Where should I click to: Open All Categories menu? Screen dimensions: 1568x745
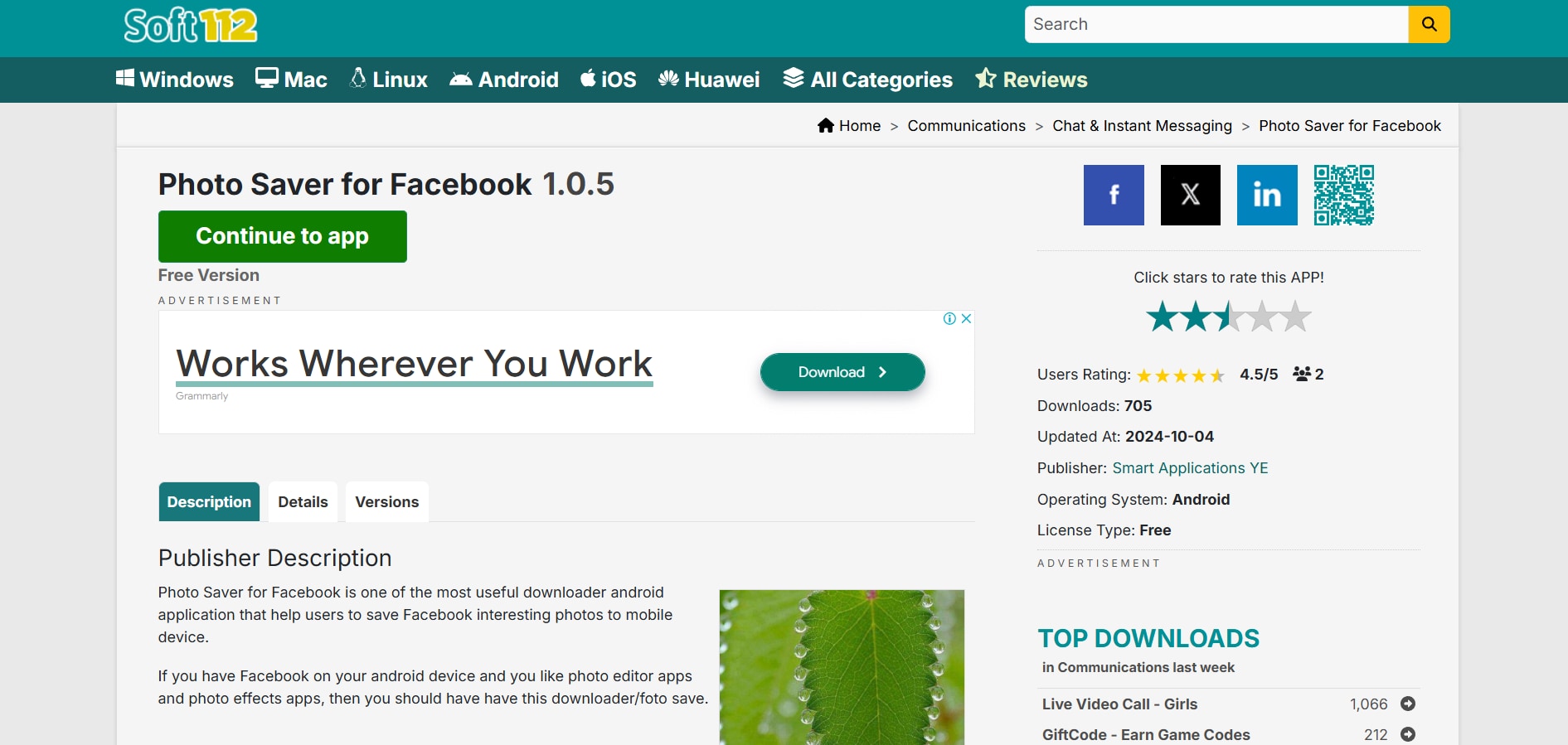[868, 80]
